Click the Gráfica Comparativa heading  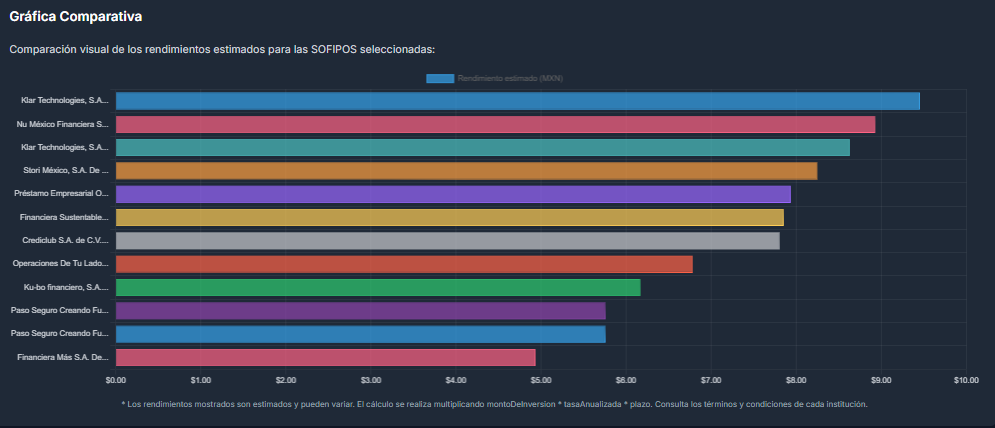(x=76, y=17)
